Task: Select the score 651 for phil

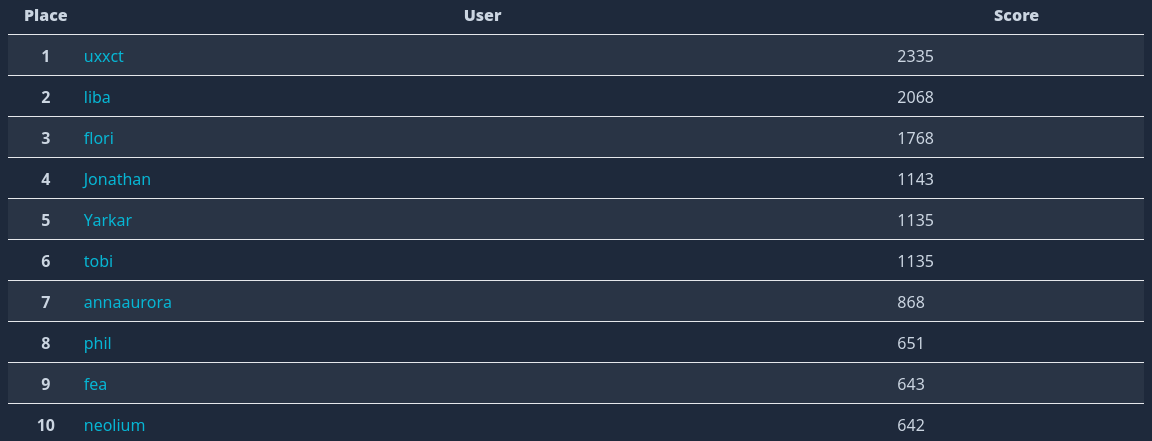Action: 911,344
